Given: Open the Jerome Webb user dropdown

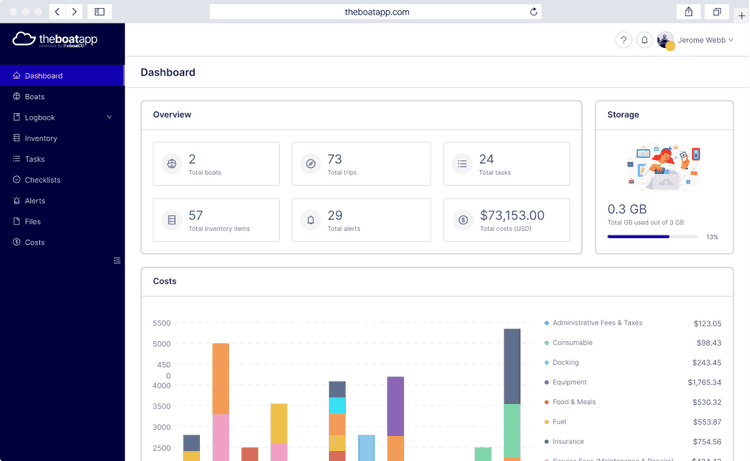Looking at the screenshot, I should tap(697, 40).
